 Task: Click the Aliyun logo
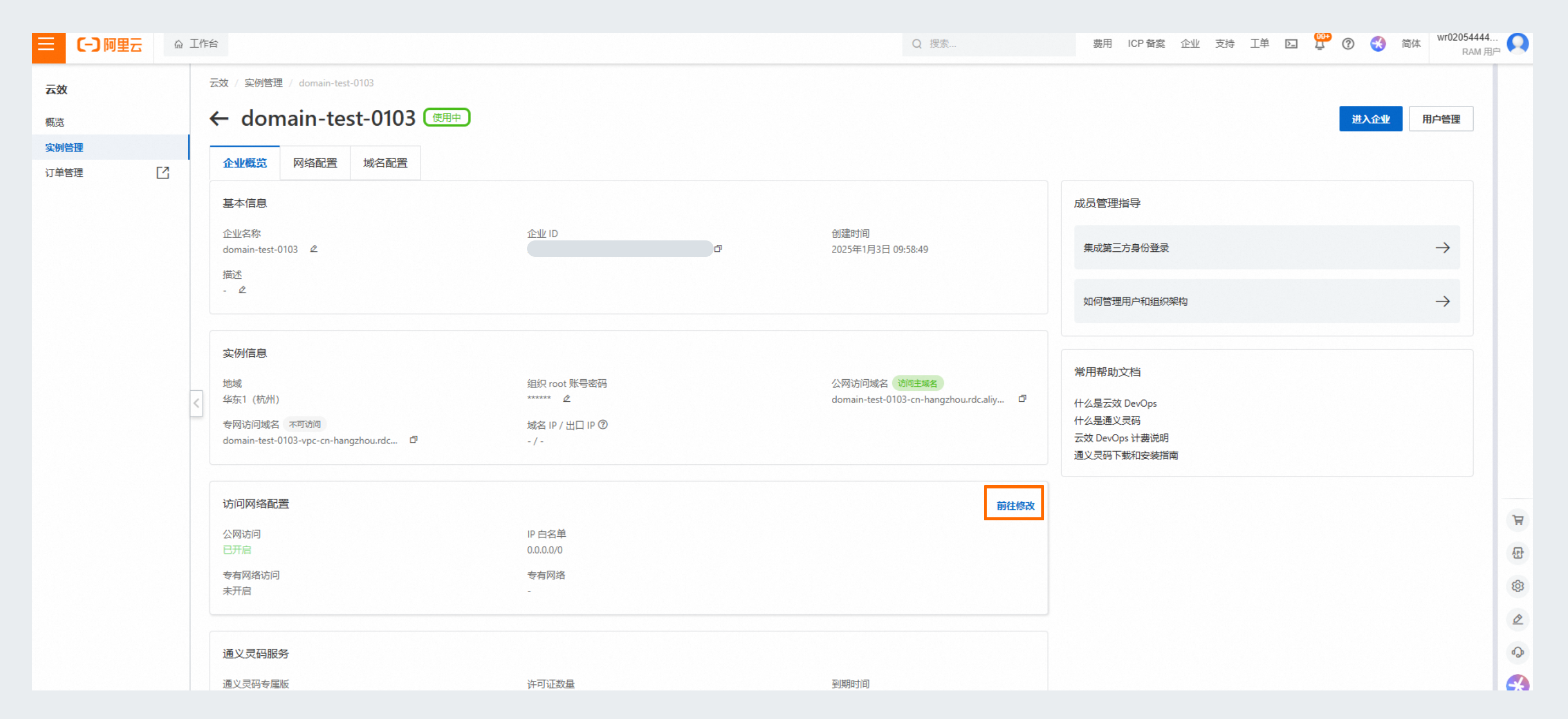click(110, 44)
